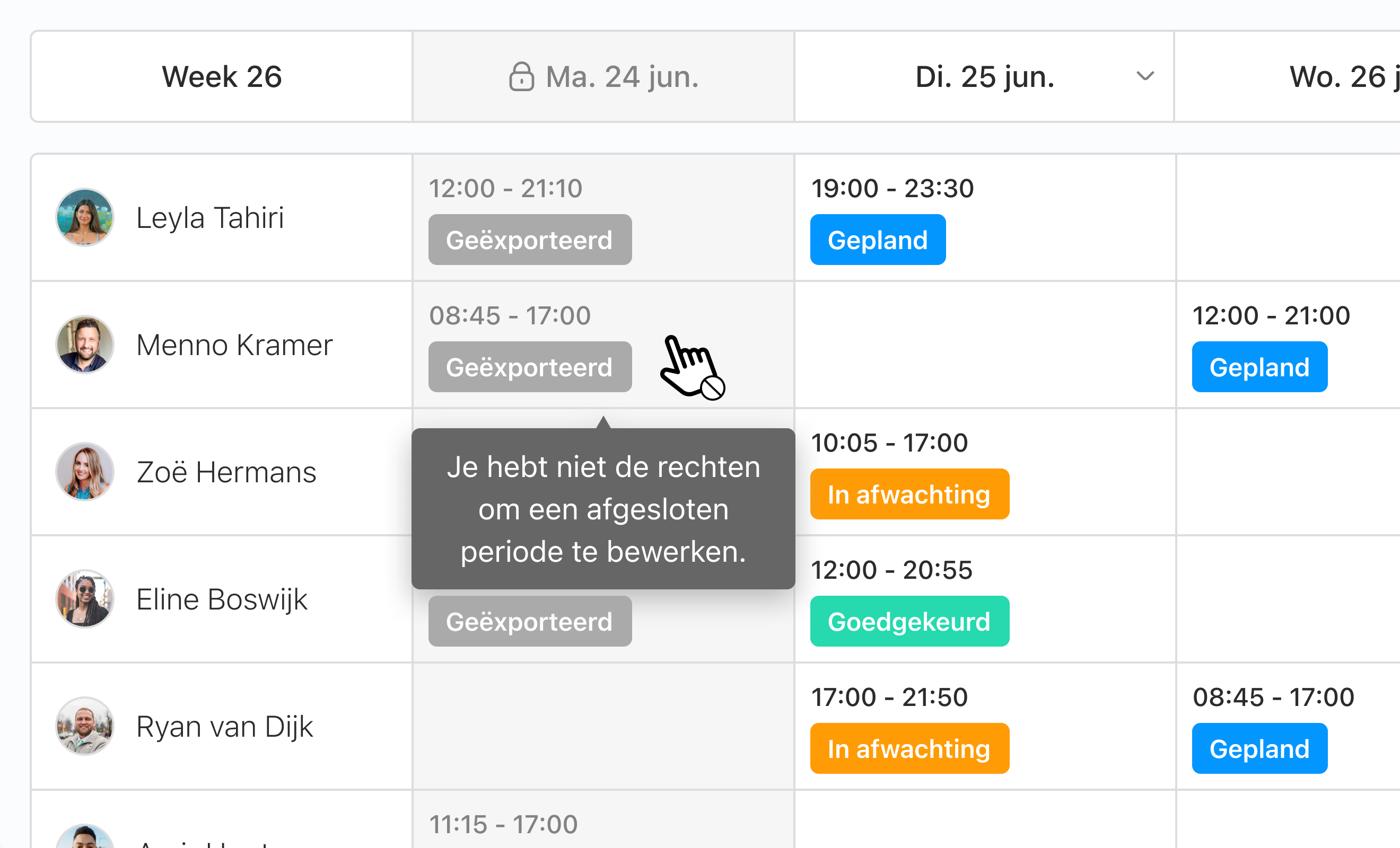The image size is (1400, 848).
Task: Click the Gepland status on Menno's Wednesday shift
Action: 1259,366
